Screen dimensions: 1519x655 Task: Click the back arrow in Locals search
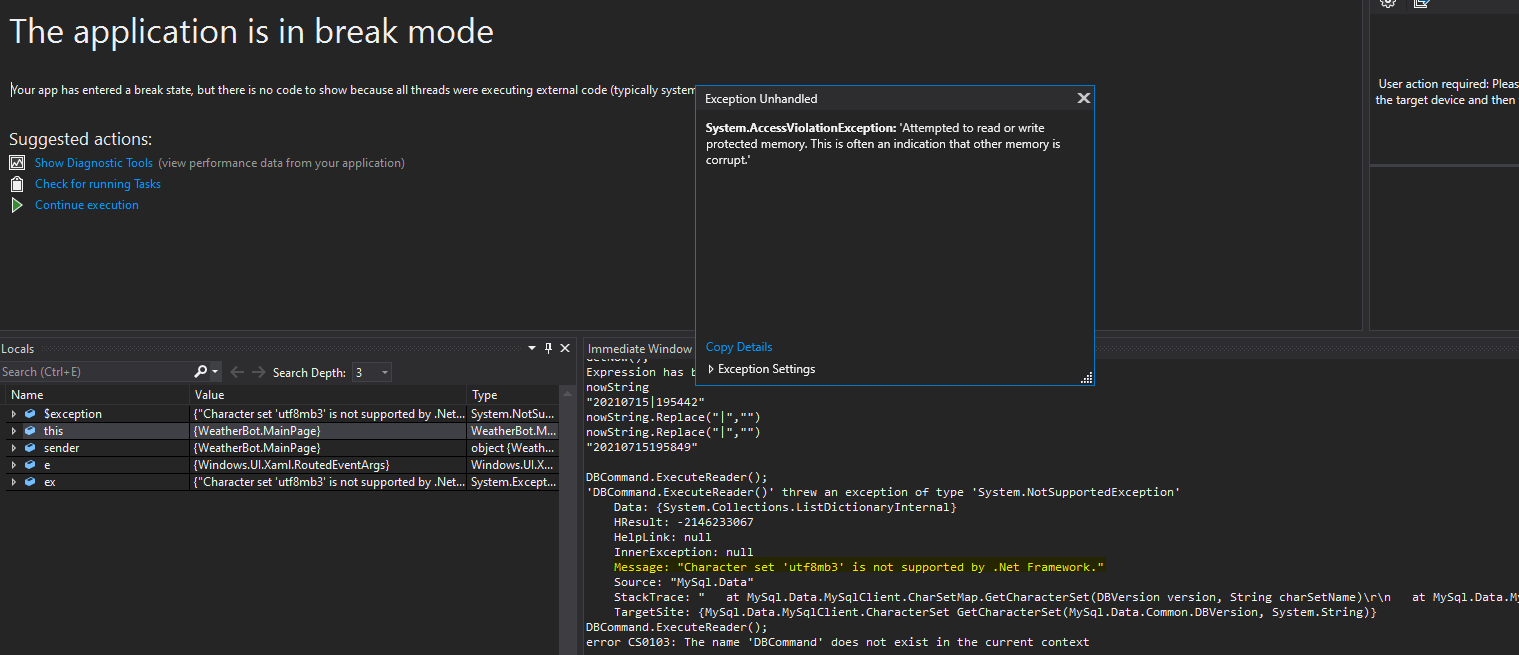coord(237,372)
